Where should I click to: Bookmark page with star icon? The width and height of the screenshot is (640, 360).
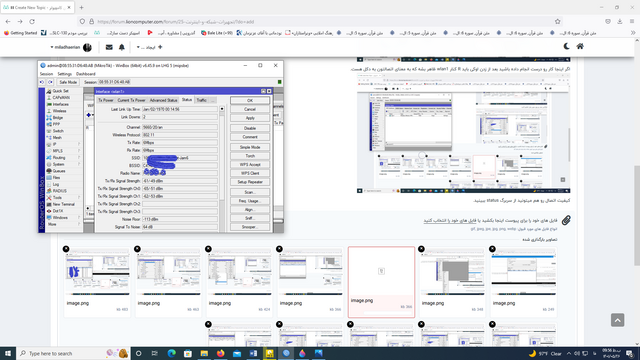point(558,22)
